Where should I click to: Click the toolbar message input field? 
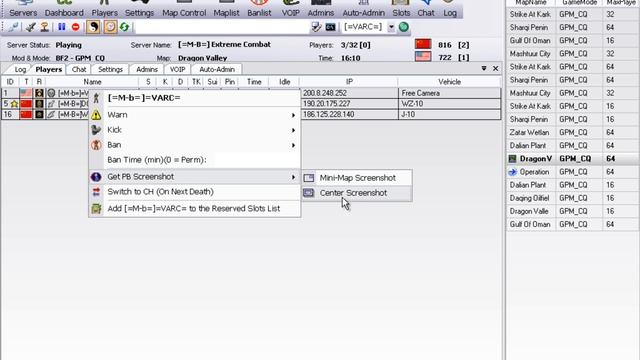tap(222, 27)
